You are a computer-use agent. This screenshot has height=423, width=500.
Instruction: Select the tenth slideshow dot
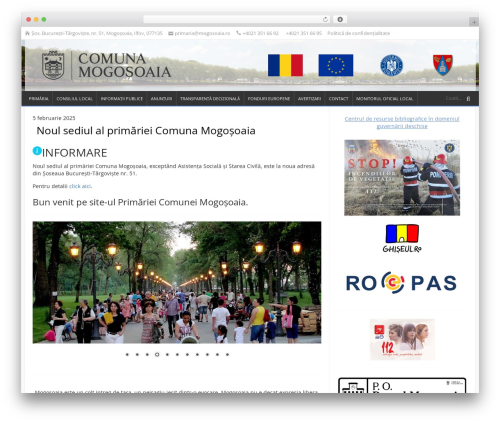[217, 354]
